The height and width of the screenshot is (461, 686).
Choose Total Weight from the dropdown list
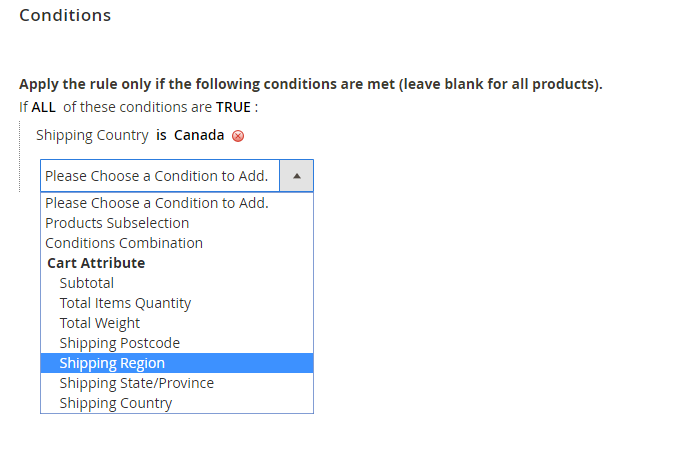100,323
